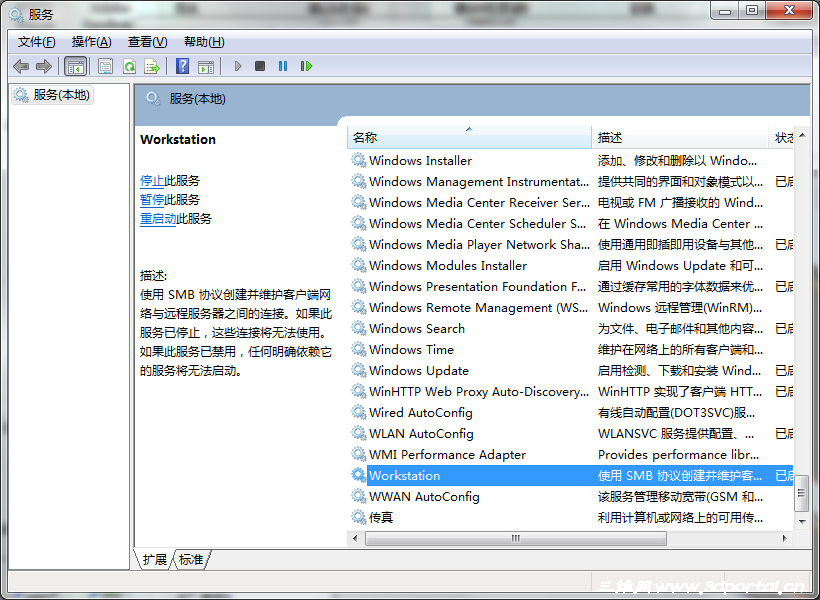This screenshot has width=820, height=600.
Task: Click the gear icon beside Windows Time
Action: (x=358, y=349)
